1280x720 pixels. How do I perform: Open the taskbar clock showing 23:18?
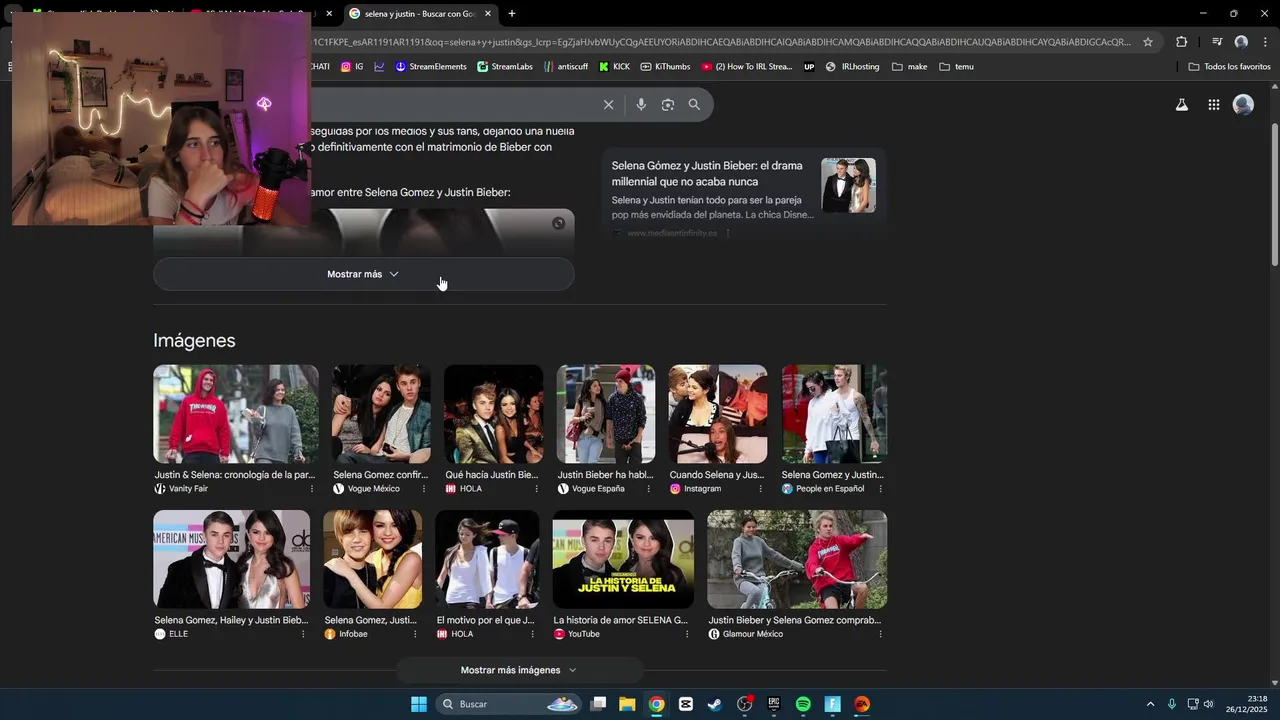pos(1247,704)
